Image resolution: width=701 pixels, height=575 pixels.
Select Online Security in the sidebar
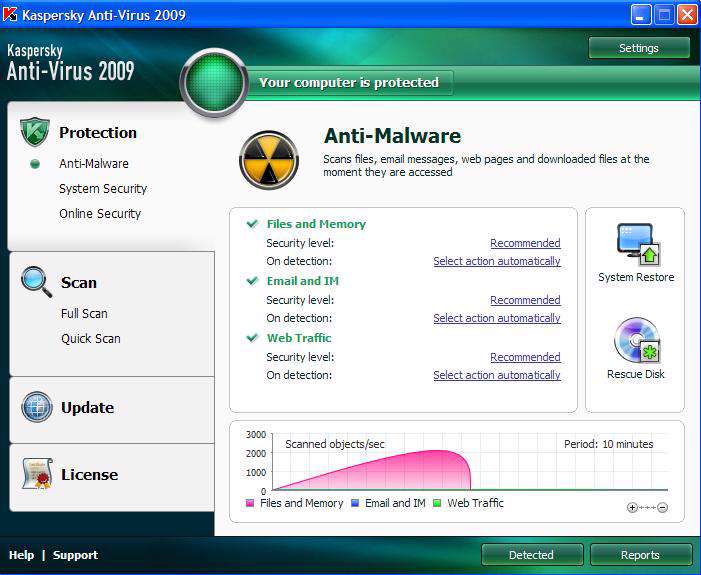(100, 214)
